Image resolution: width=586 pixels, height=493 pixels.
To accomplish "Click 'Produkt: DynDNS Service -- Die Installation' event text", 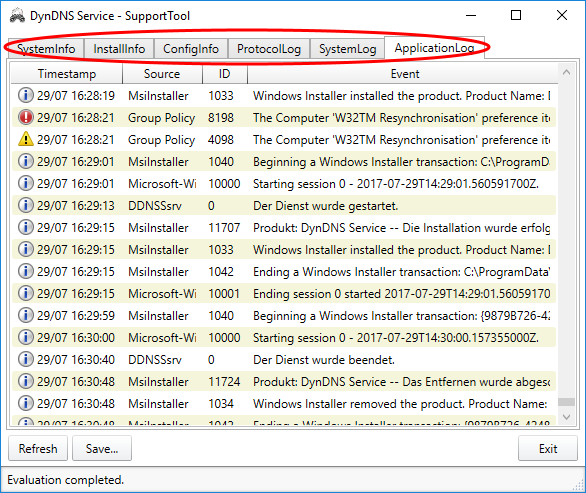I will [x=401, y=228].
